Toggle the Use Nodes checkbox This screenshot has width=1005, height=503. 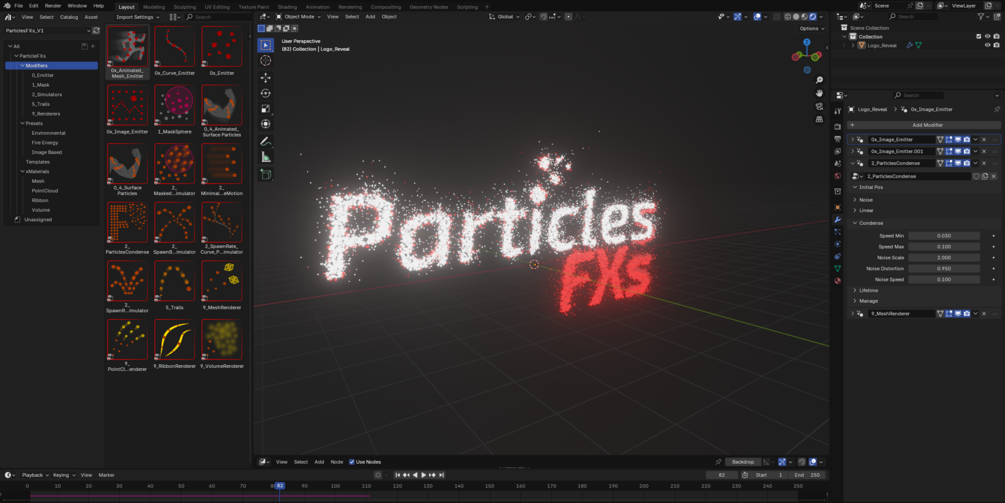pyautogui.click(x=351, y=462)
